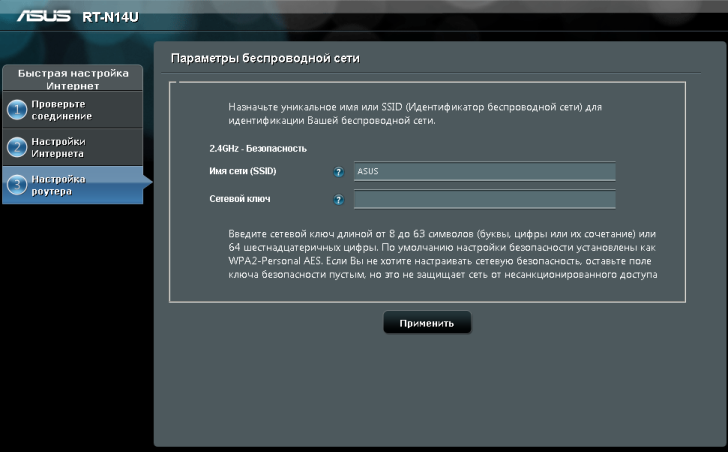Click the ASUS logo in header
This screenshot has height=452, width=728.
[44, 16]
